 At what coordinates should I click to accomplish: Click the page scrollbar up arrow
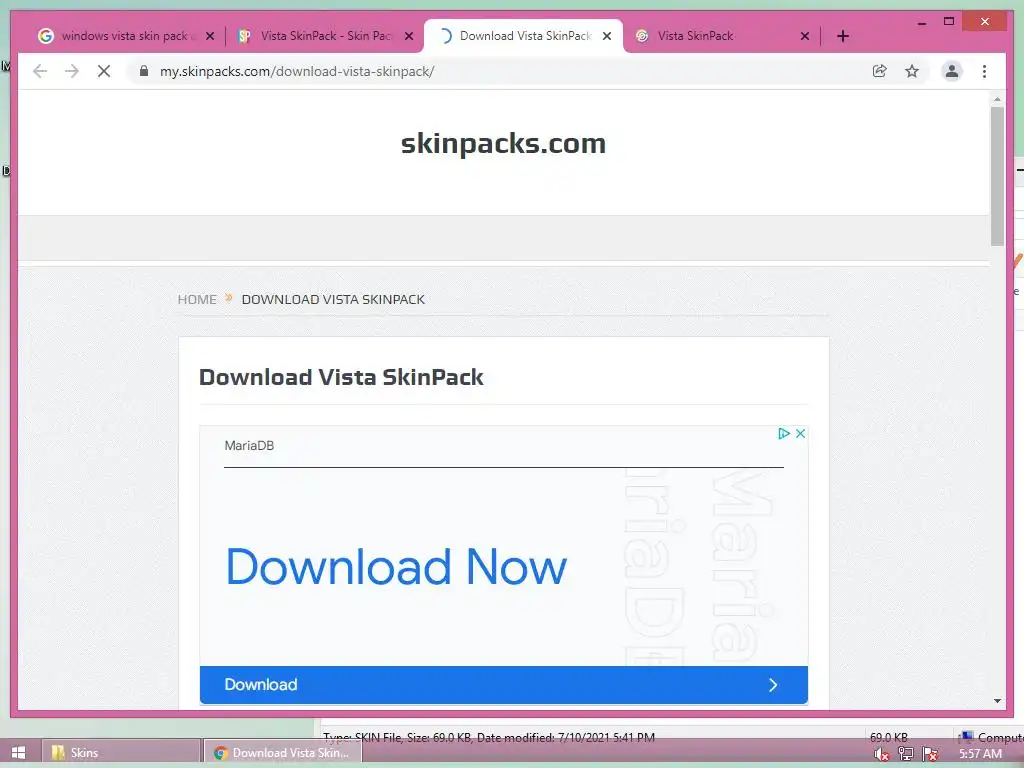(x=997, y=99)
